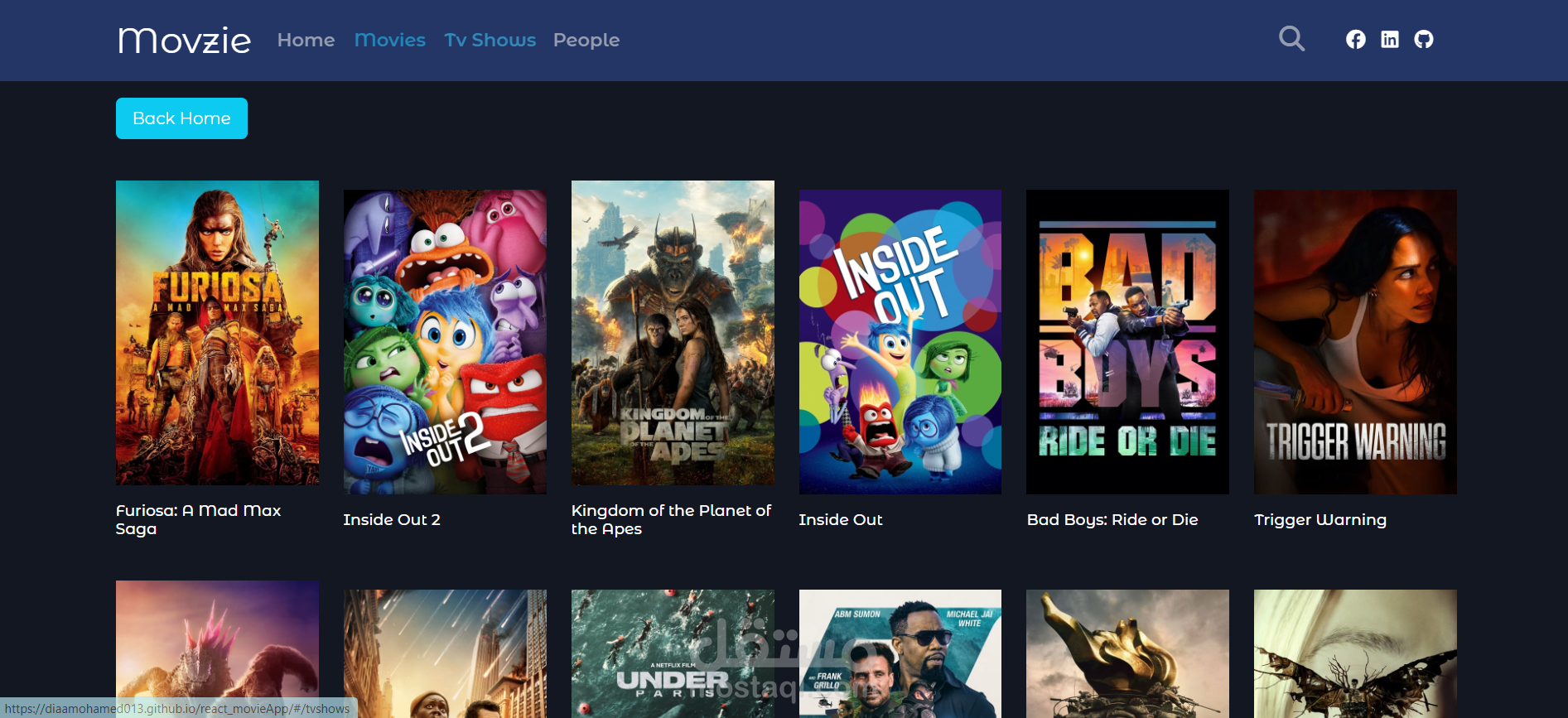The height and width of the screenshot is (718, 1568).
Task: Click the Back Home button
Action: tap(181, 118)
